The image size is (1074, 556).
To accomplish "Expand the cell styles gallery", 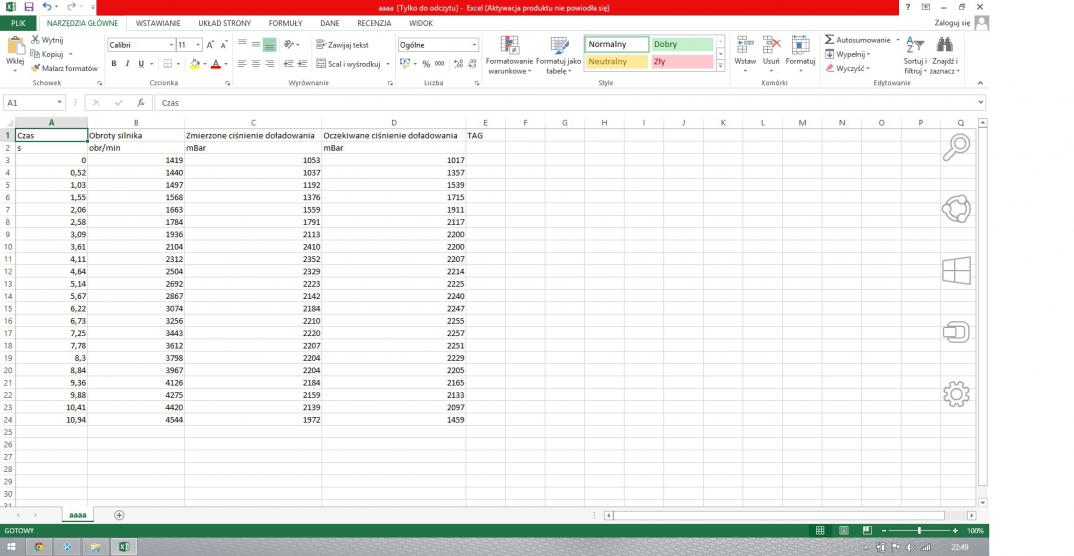I will [720, 65].
